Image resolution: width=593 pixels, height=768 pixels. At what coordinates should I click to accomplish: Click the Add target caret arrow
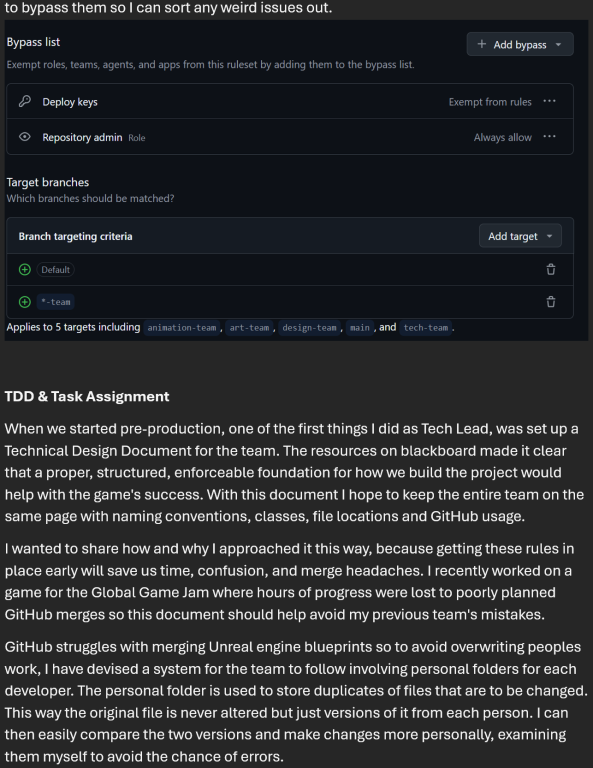click(x=549, y=236)
